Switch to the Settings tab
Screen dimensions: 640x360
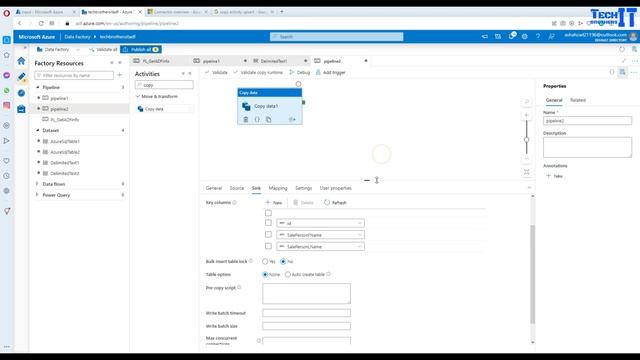(x=304, y=188)
